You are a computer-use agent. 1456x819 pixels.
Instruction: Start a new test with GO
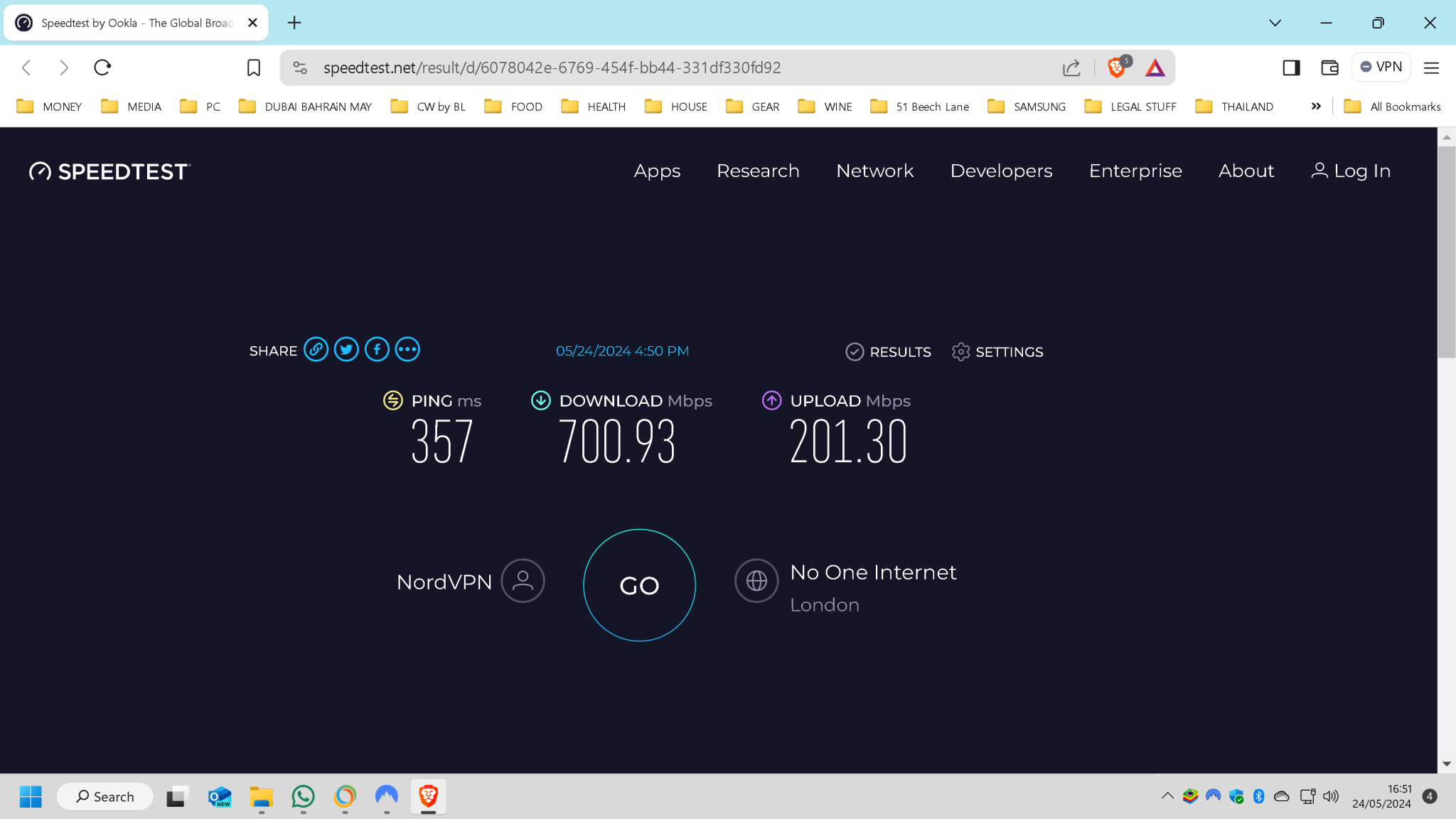tap(639, 585)
